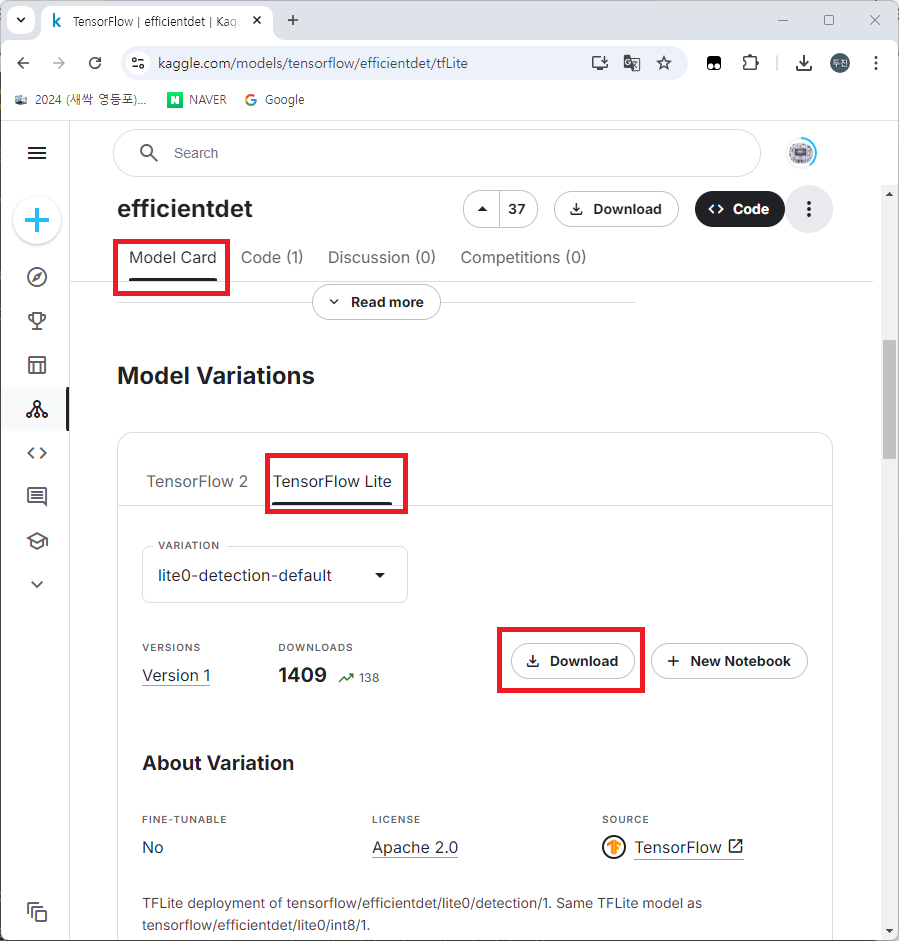Screen dimensions: 899x941
Task: Click the top Download button beside Code
Action: [x=616, y=209]
